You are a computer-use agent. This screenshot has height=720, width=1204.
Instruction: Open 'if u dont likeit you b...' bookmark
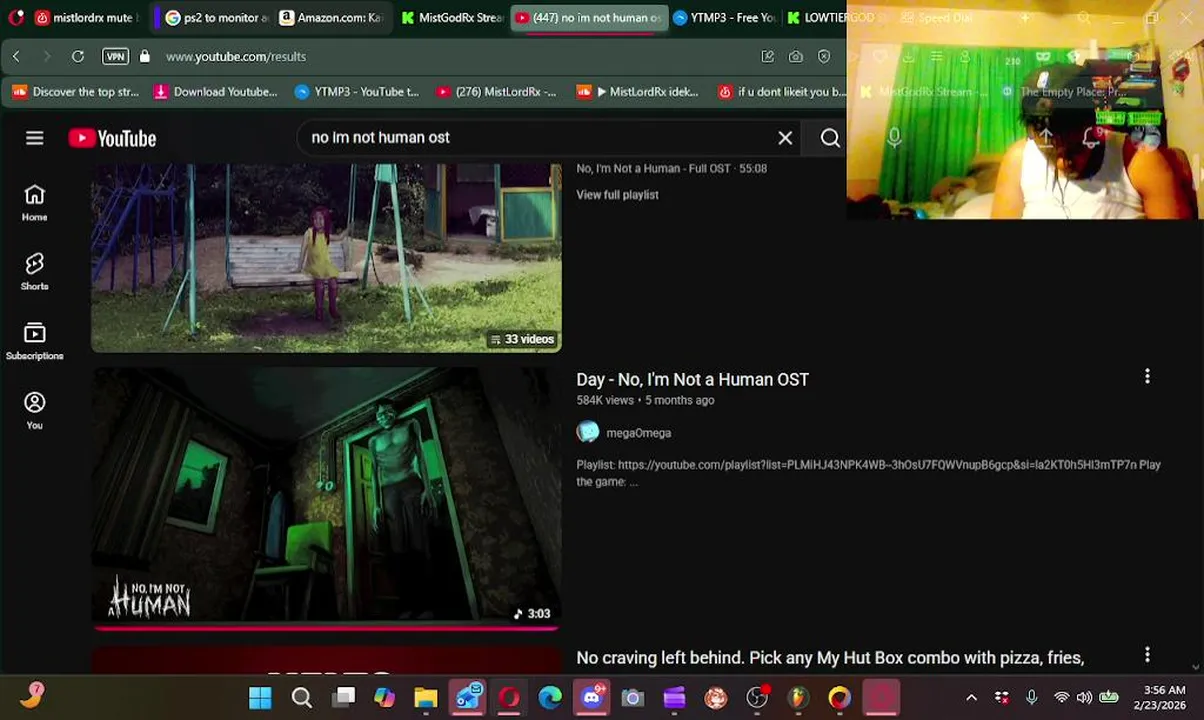tap(782, 92)
